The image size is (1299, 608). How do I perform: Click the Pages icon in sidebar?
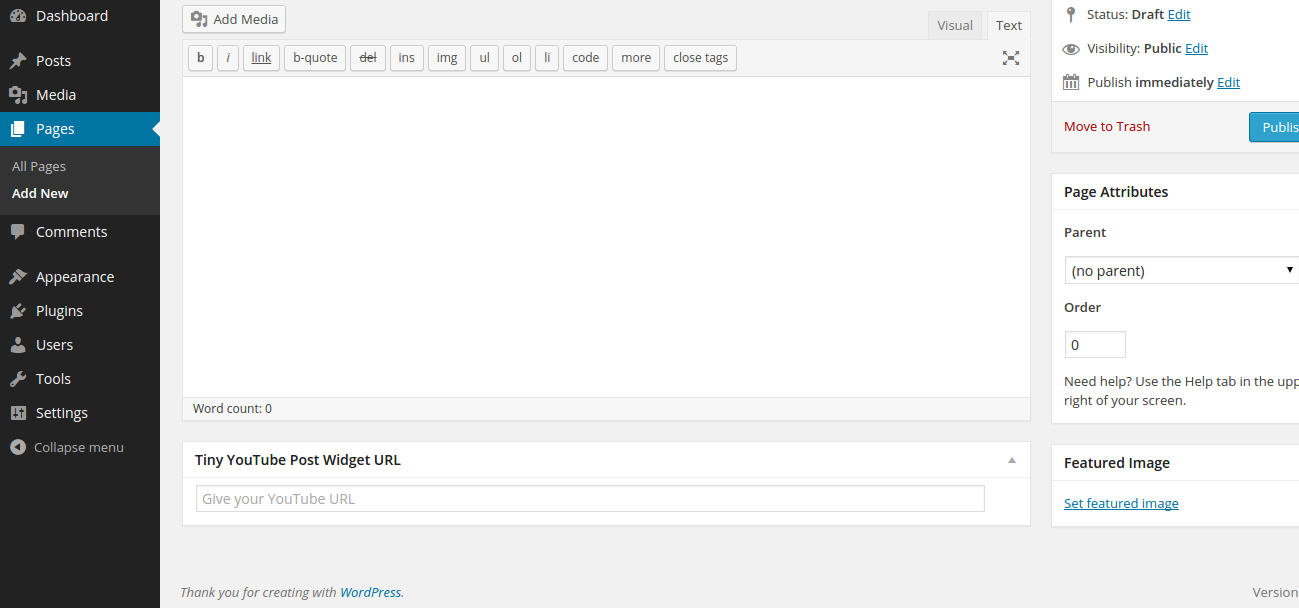18,129
